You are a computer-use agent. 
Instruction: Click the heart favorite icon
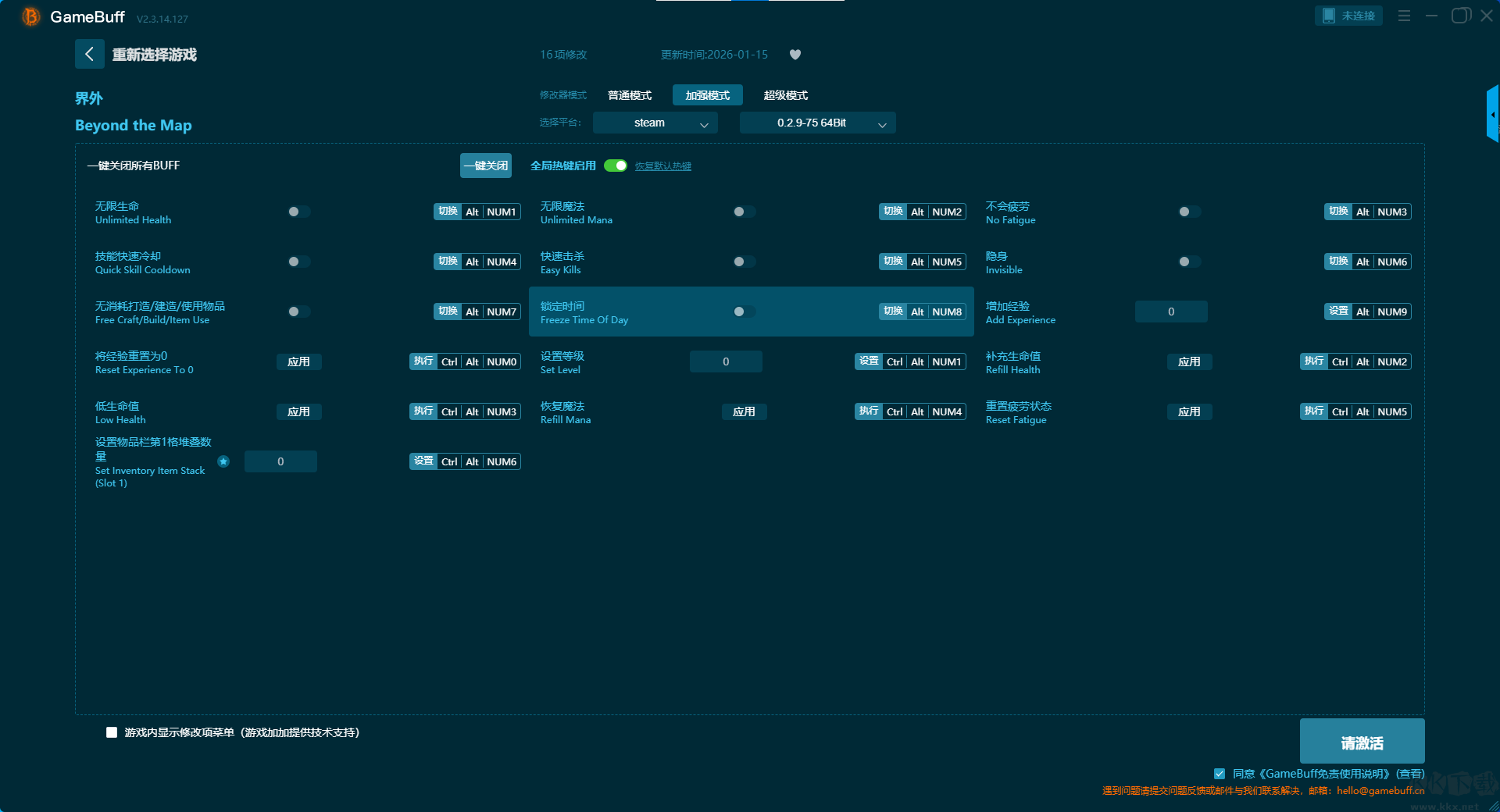795,55
